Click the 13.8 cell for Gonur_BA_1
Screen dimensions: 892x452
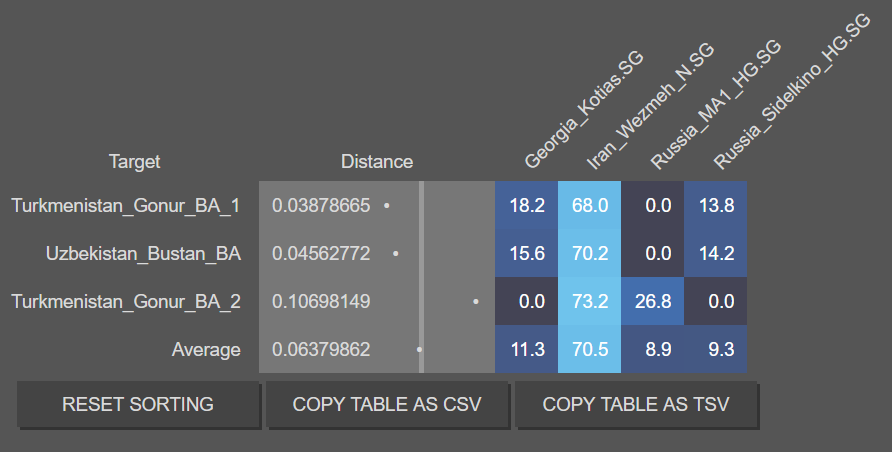(716, 205)
